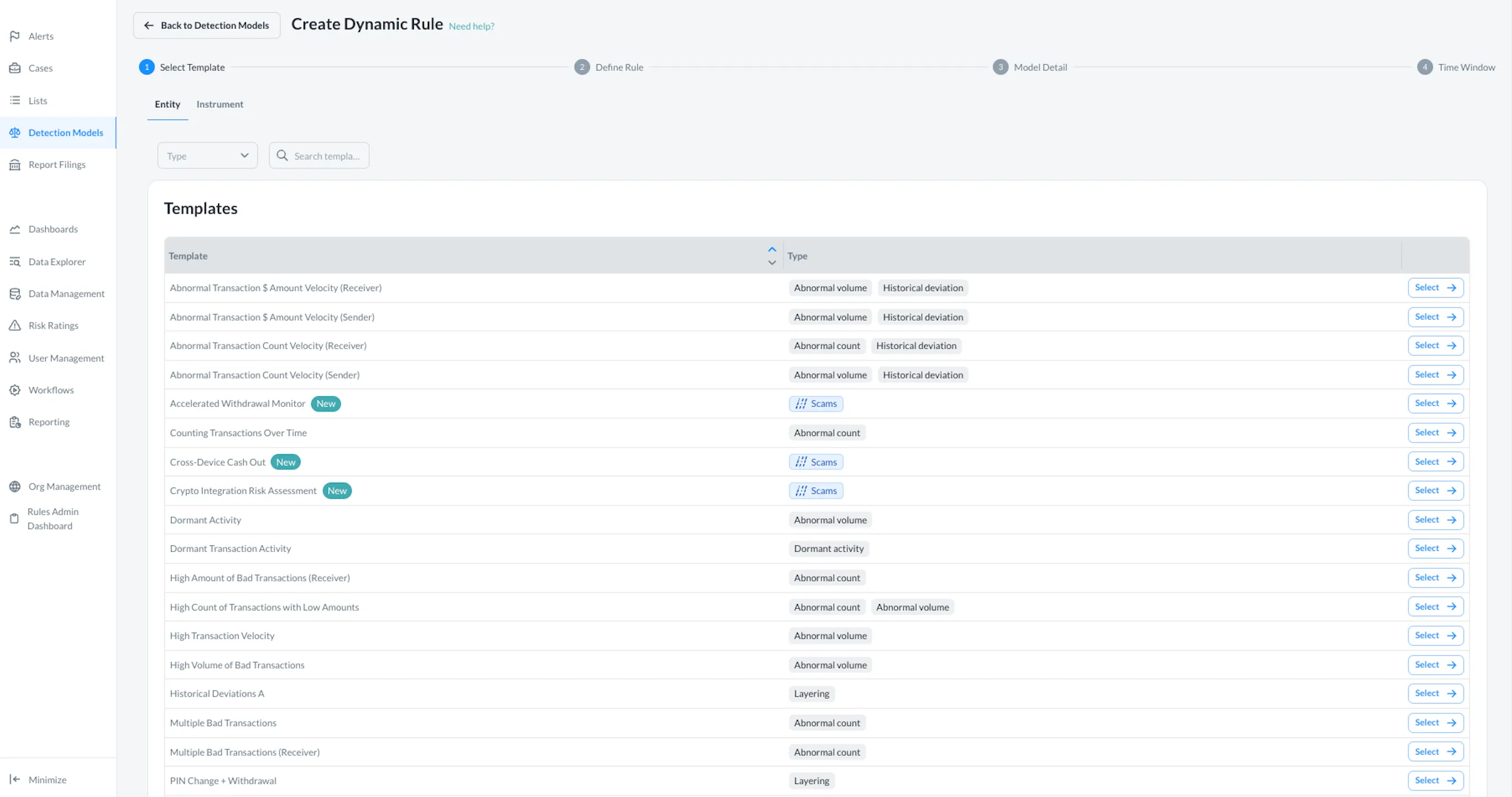Viewport: 1512px width, 797px height.
Task: Click the Org Management globe icon
Action: (x=15, y=487)
